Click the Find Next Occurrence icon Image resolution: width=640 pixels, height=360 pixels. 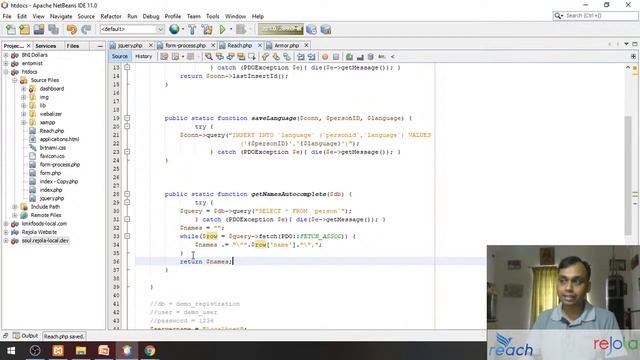click(230, 57)
